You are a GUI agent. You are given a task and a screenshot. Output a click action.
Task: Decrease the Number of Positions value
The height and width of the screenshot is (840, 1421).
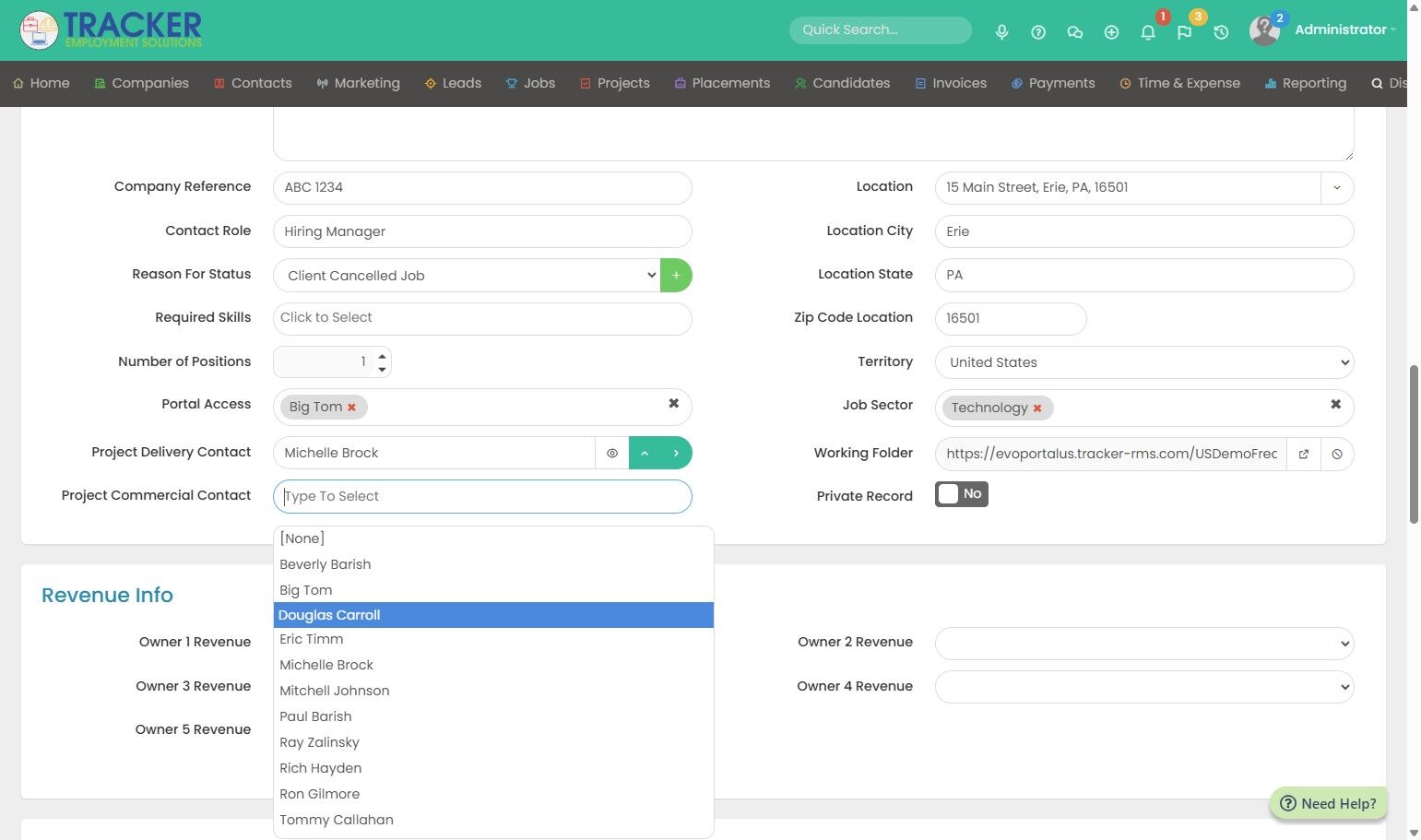click(382, 370)
